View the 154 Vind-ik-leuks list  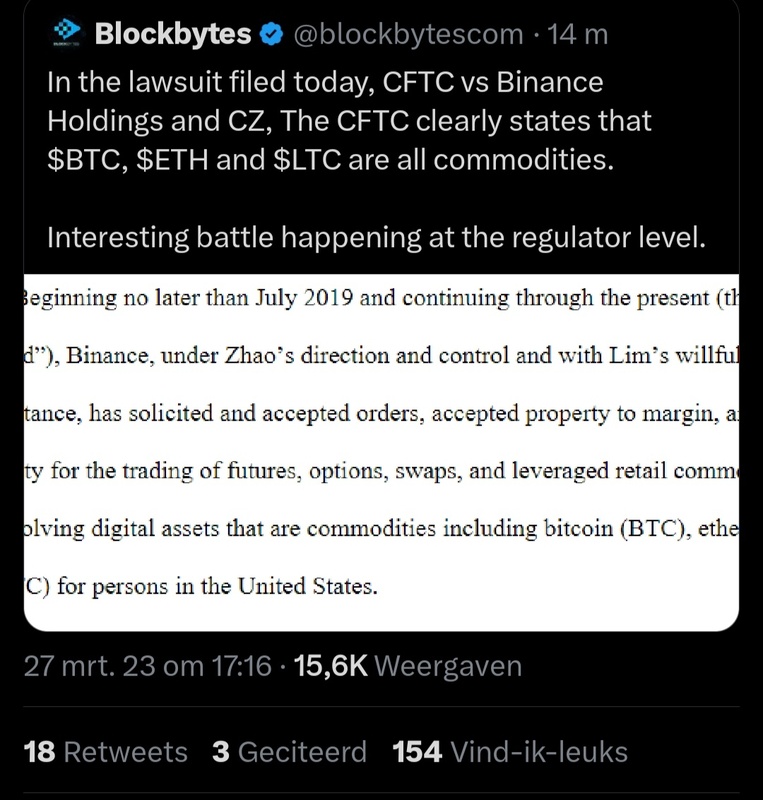[511, 752]
